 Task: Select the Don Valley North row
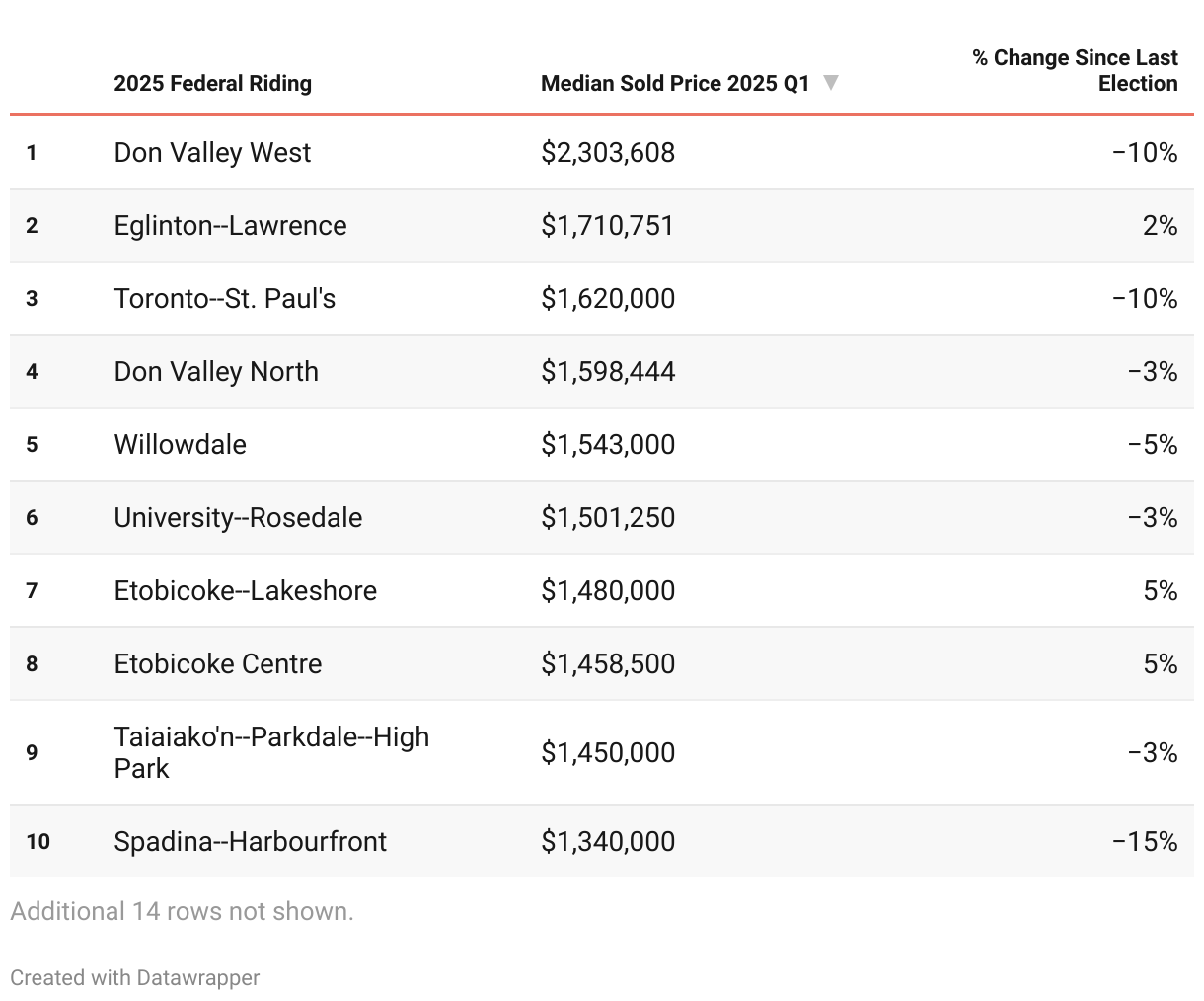tap(216, 371)
